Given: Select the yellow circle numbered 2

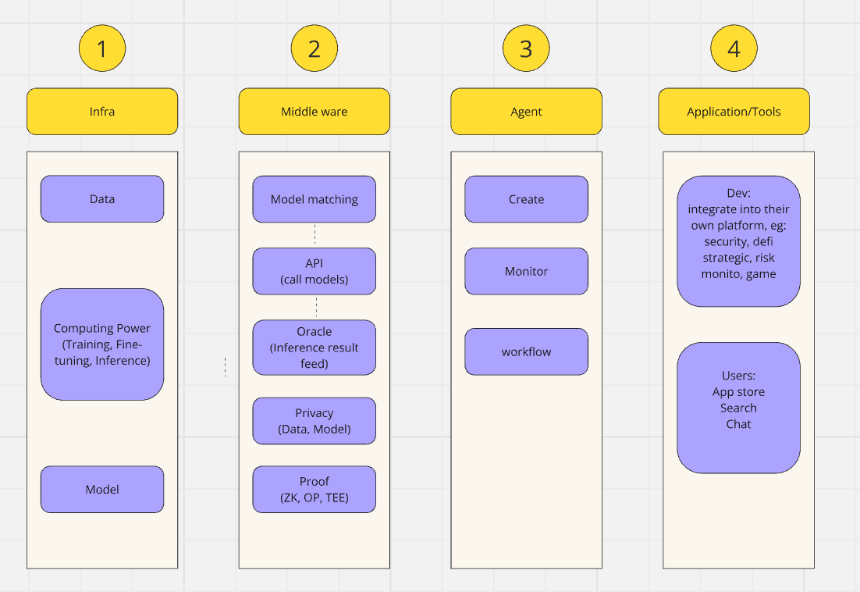Looking at the screenshot, I should 314,48.
